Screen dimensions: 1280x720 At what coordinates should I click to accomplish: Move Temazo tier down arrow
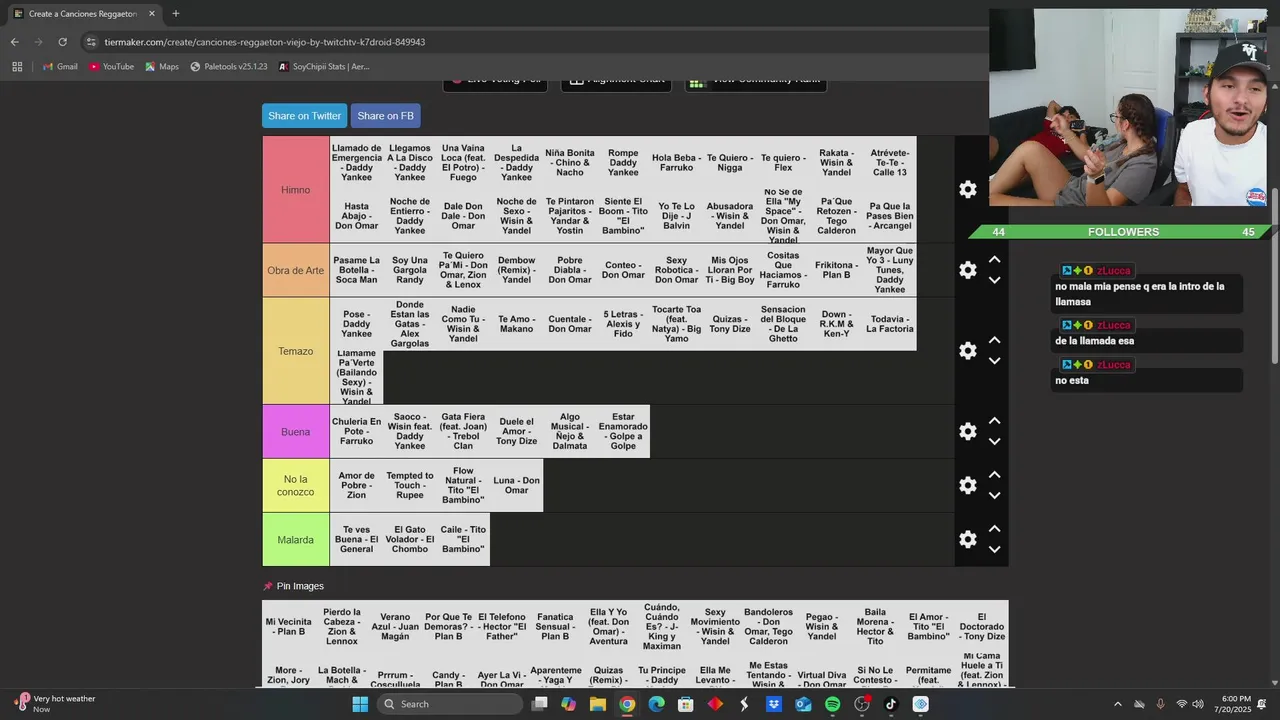point(994,361)
